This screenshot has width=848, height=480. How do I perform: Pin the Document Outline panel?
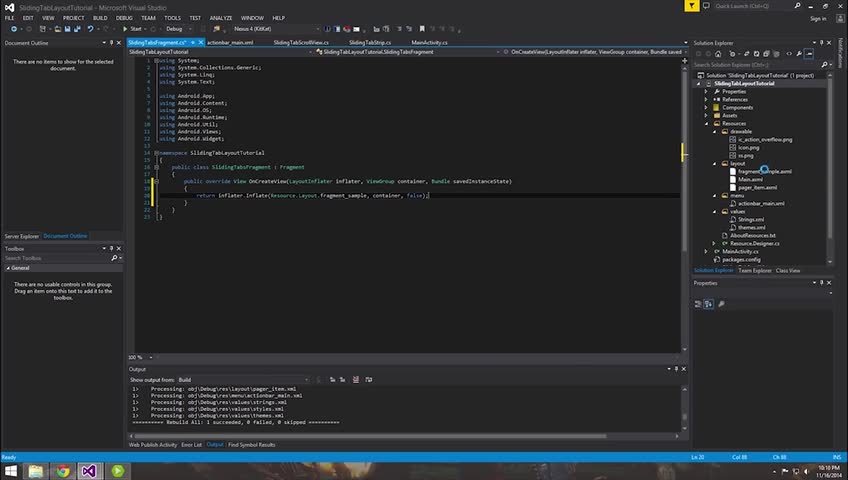[111, 43]
